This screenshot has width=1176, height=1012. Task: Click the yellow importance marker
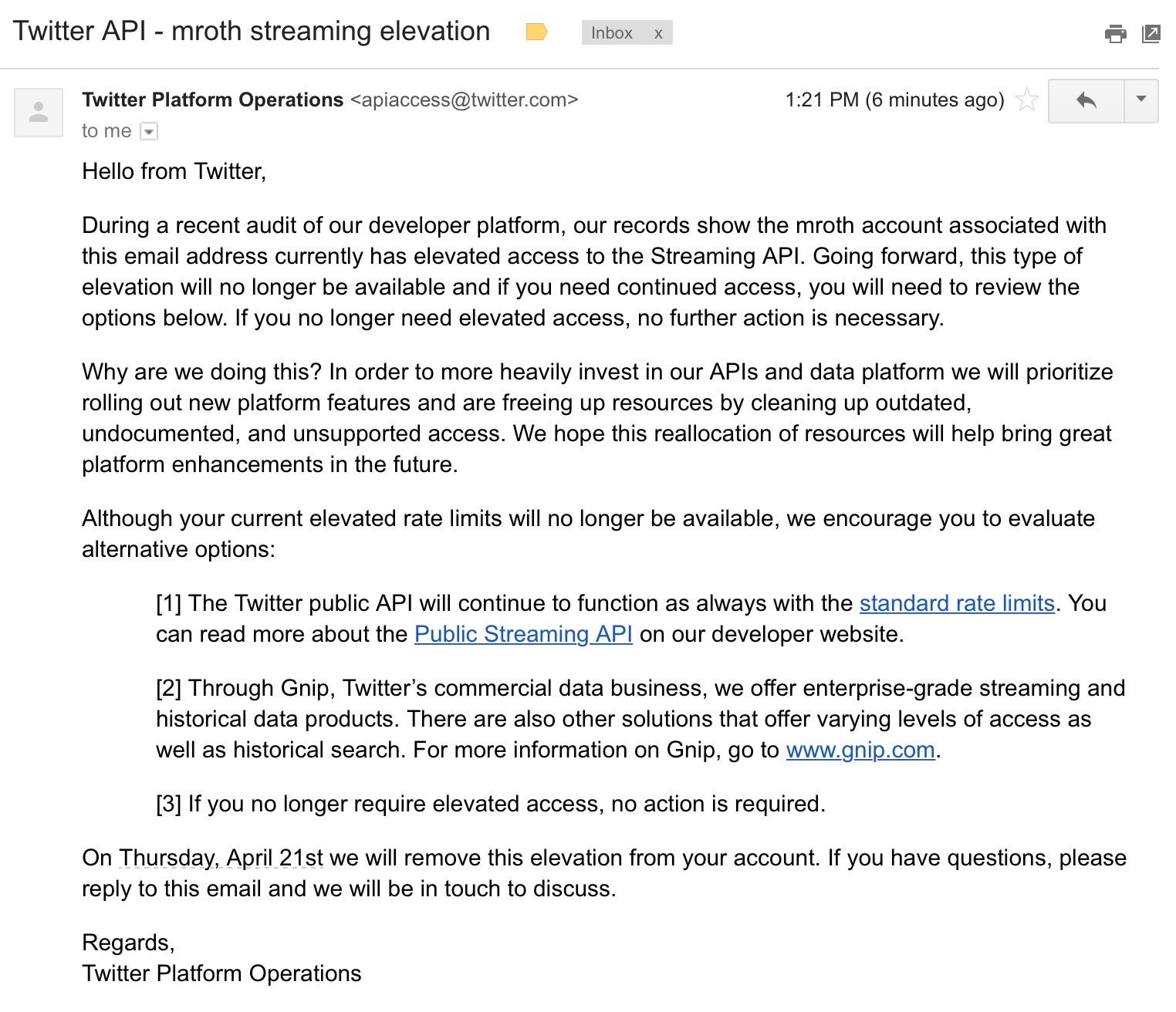point(536,32)
